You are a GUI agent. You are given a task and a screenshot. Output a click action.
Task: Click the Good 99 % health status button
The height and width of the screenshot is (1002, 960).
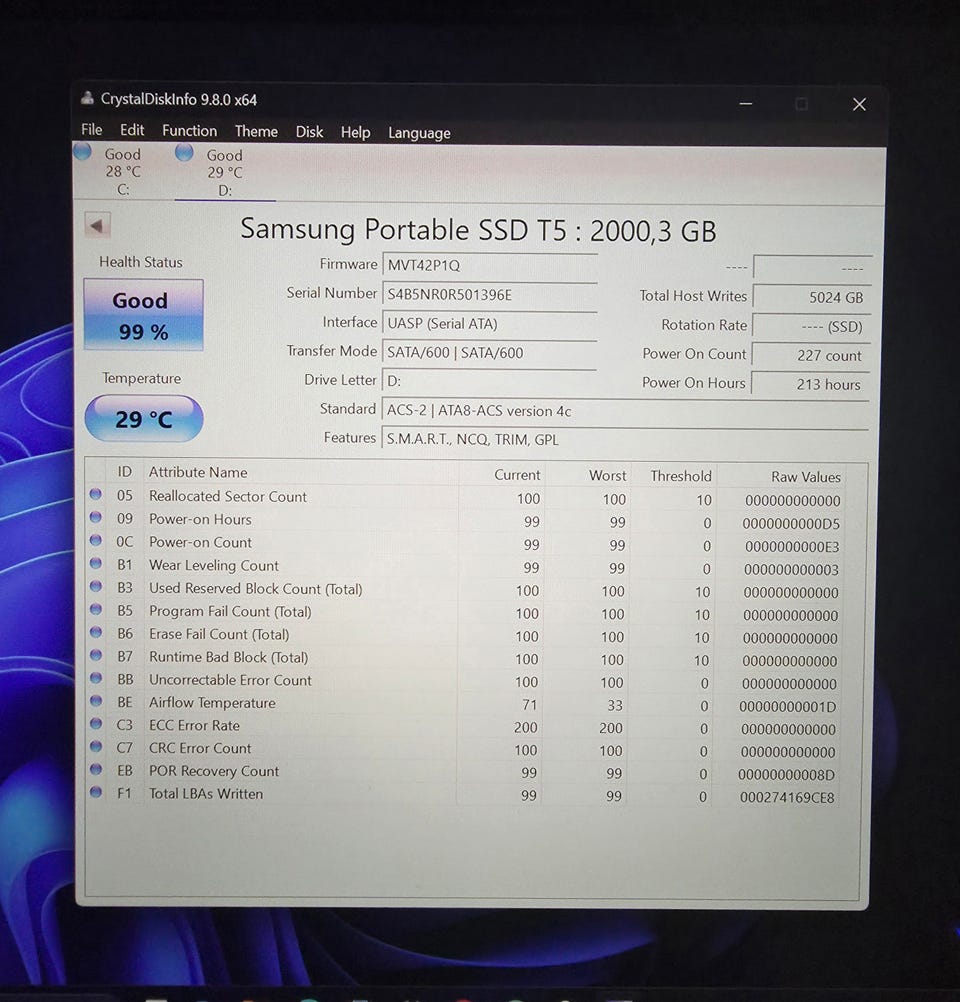point(143,315)
